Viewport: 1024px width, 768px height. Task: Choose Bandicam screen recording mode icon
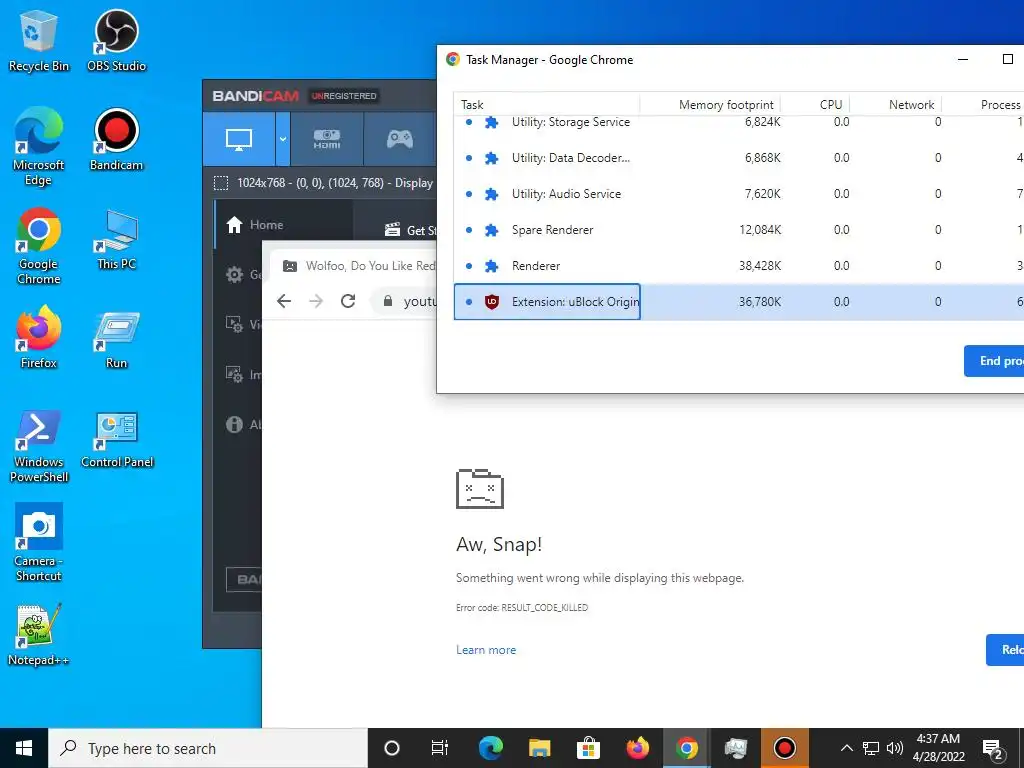point(238,139)
